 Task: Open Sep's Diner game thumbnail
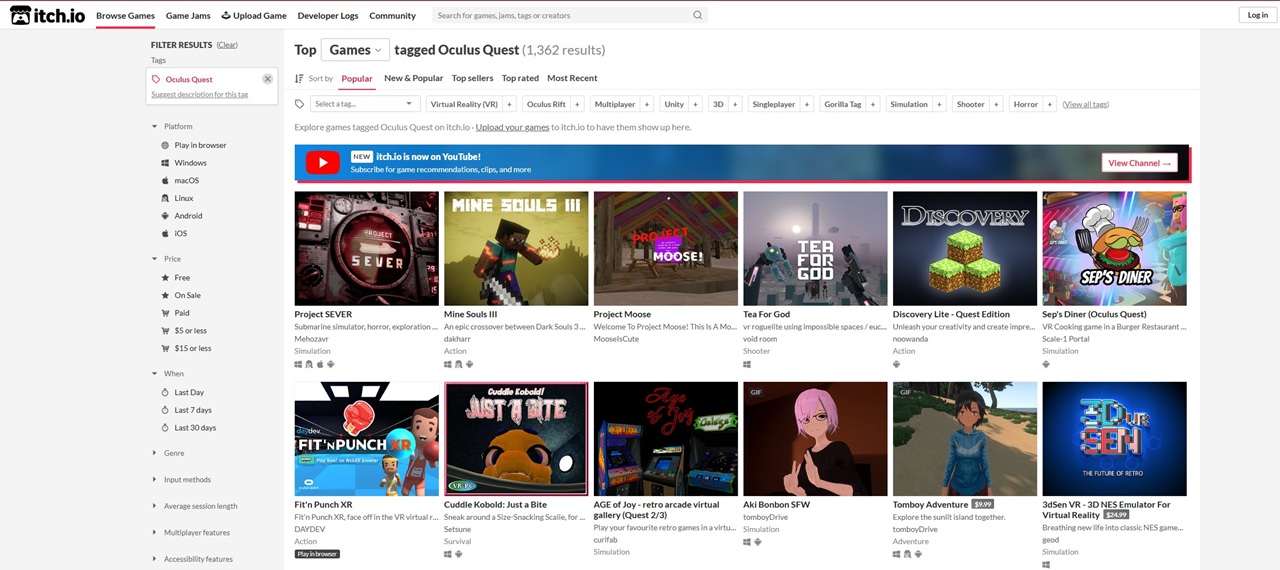click(x=1114, y=248)
